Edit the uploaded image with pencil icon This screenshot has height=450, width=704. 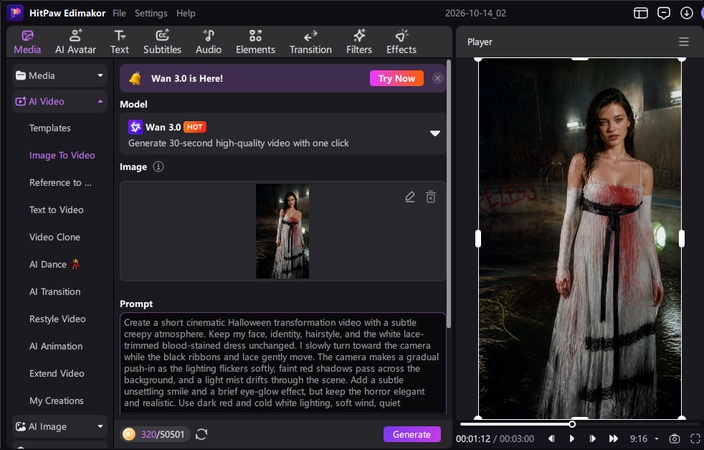(x=410, y=197)
